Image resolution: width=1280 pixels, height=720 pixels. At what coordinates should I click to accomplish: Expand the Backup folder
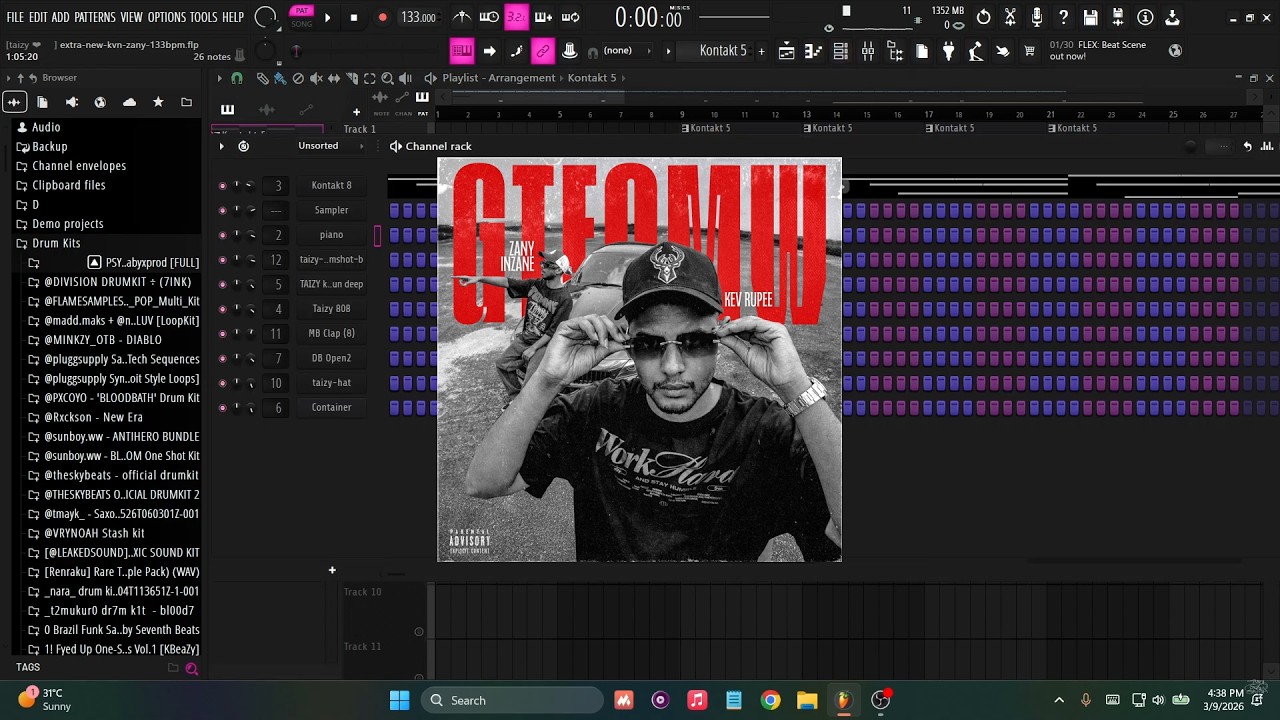pos(49,147)
